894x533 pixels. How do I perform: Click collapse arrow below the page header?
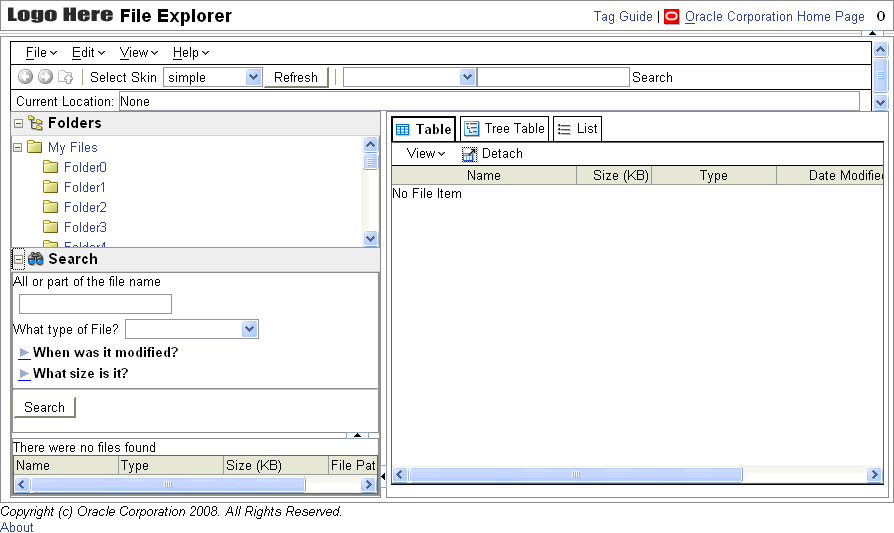[x=872, y=33]
